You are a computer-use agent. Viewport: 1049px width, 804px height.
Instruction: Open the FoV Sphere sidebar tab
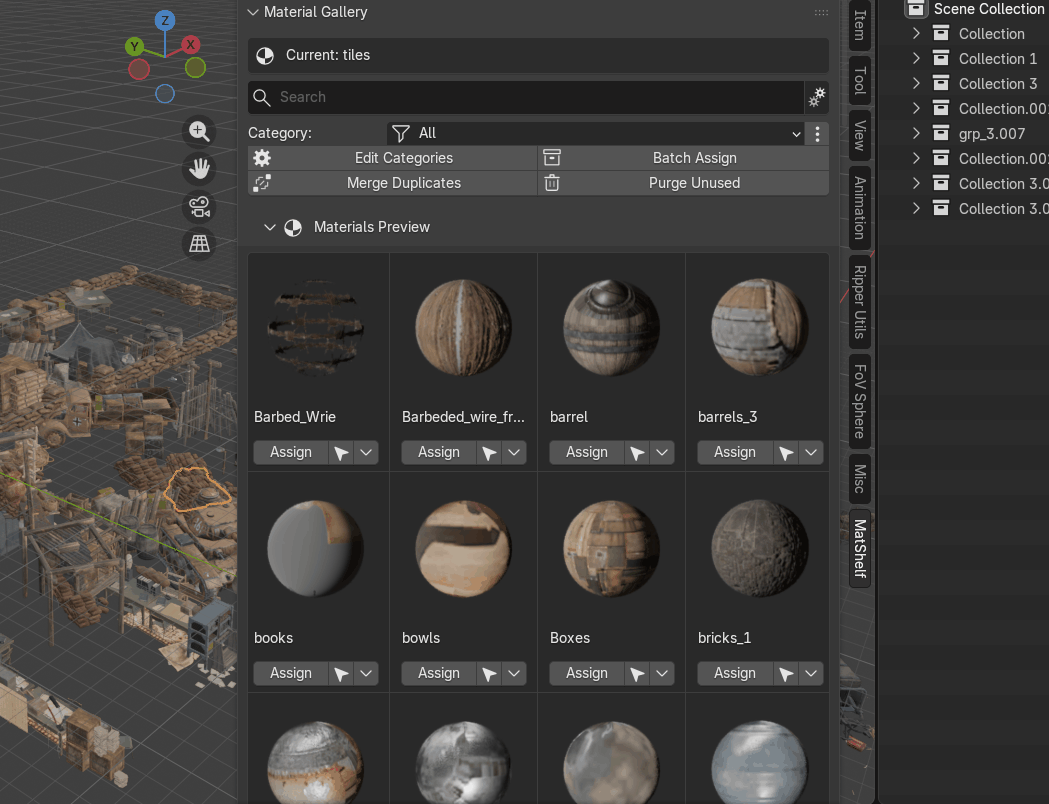[860, 401]
